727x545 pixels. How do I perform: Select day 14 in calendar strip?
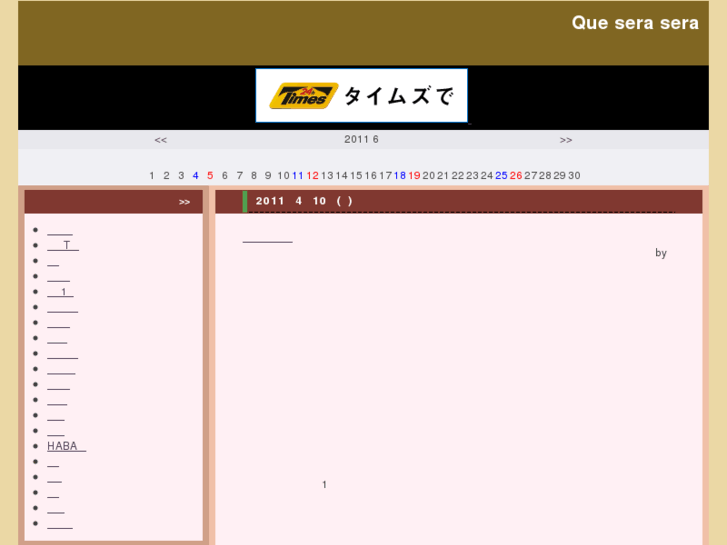(x=342, y=176)
